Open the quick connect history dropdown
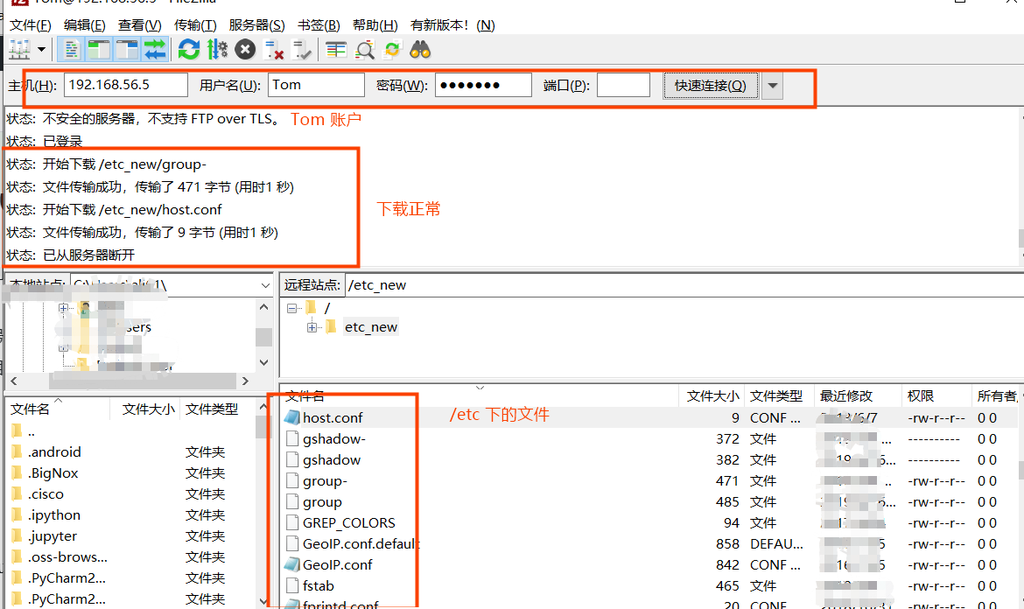The width and height of the screenshot is (1024, 609). click(x=772, y=86)
